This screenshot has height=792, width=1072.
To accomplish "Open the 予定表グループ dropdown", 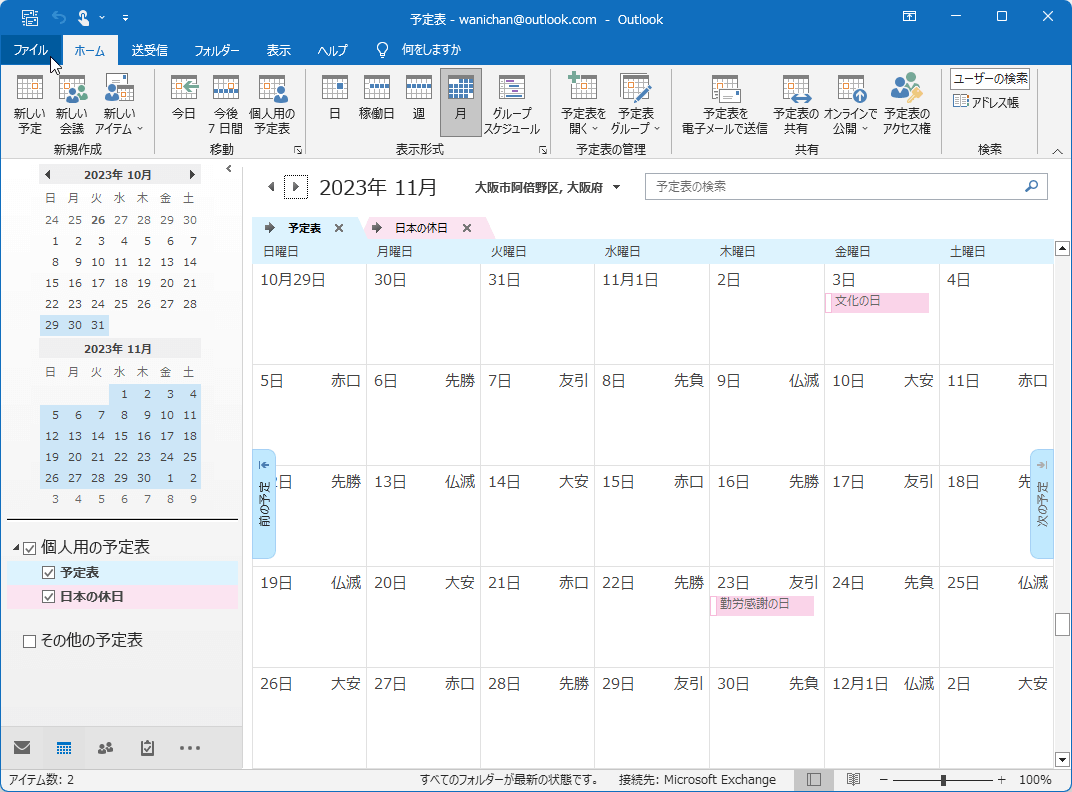I will pos(636,104).
